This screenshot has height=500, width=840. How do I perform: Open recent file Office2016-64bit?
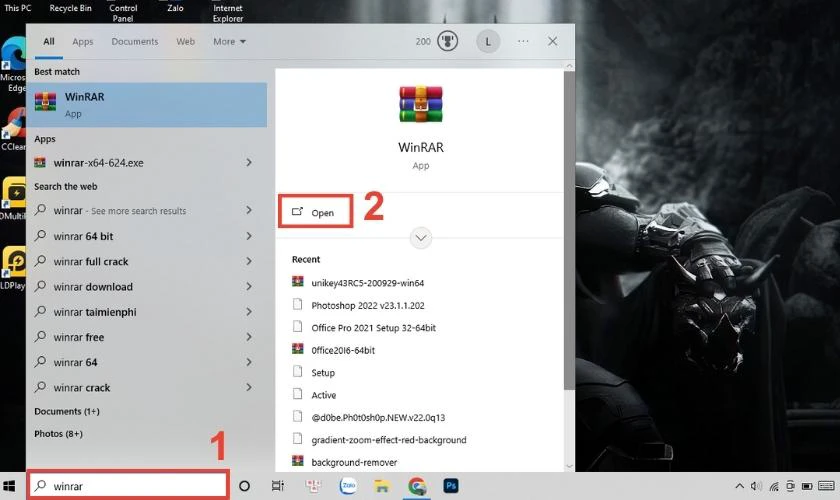pos(343,350)
